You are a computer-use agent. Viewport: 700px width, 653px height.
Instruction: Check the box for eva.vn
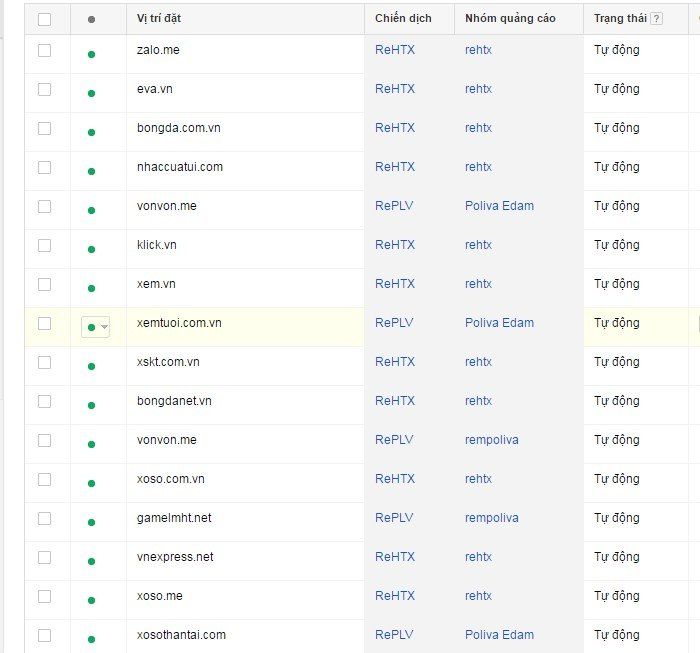coord(44,89)
